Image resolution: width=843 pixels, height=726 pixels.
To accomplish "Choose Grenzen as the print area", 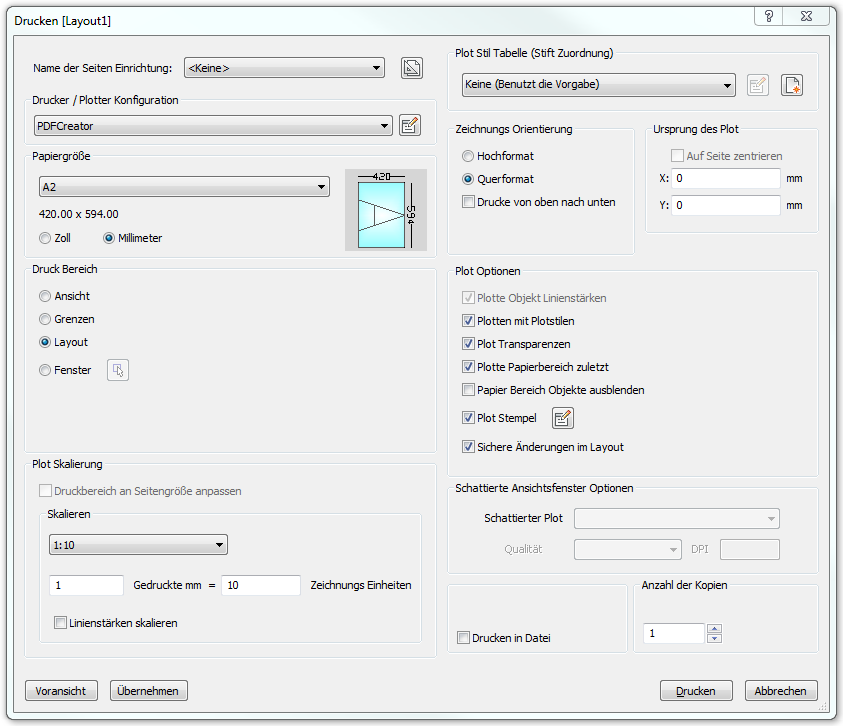I will click(x=45, y=319).
